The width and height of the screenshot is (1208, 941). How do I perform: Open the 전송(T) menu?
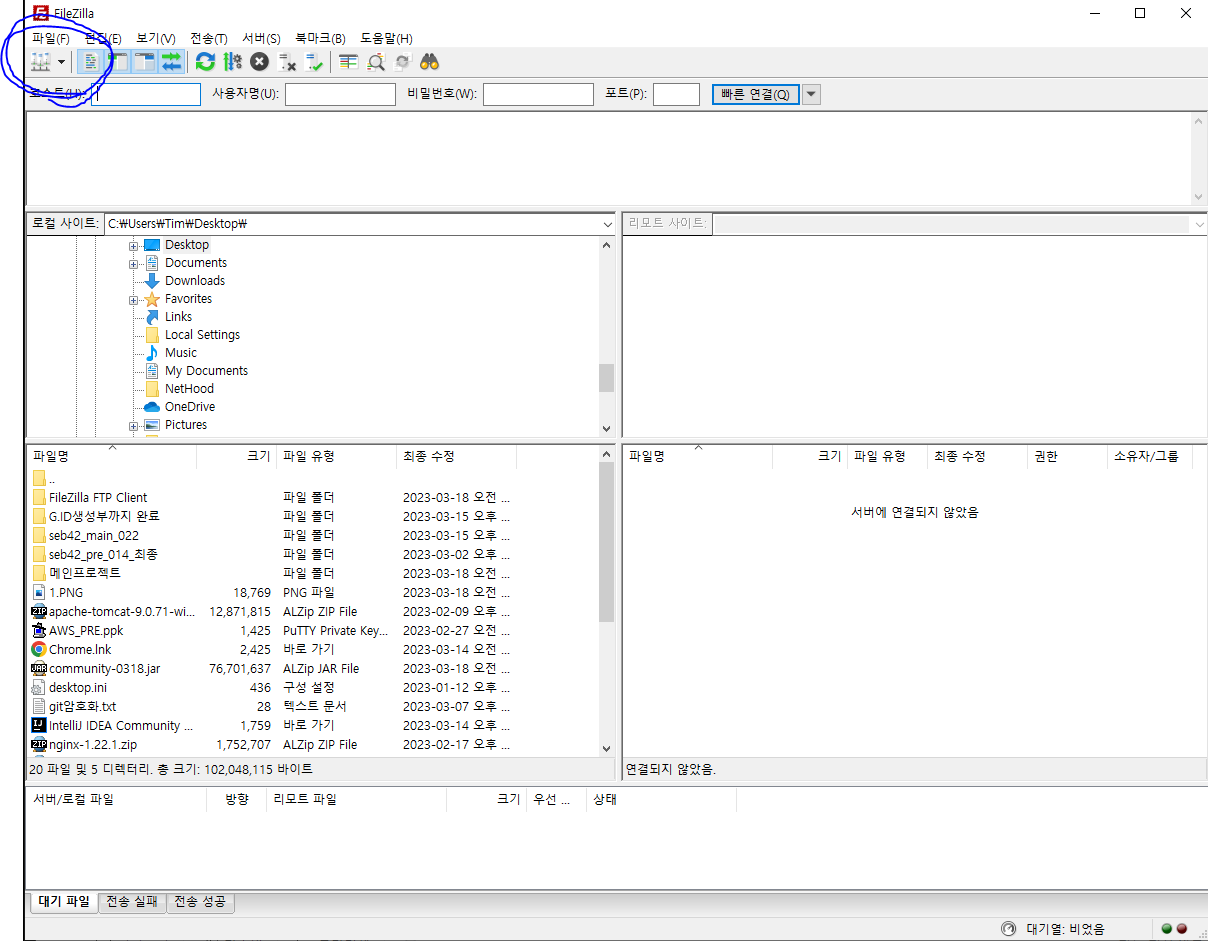tap(209, 38)
